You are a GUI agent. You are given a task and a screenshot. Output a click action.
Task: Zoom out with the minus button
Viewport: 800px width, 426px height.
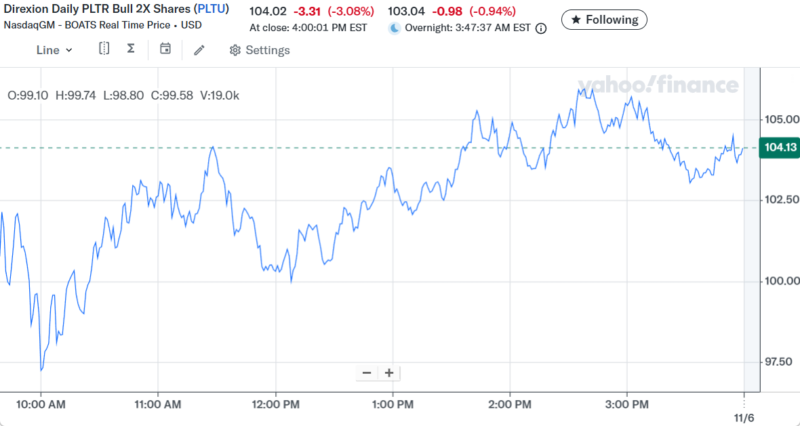coord(367,373)
